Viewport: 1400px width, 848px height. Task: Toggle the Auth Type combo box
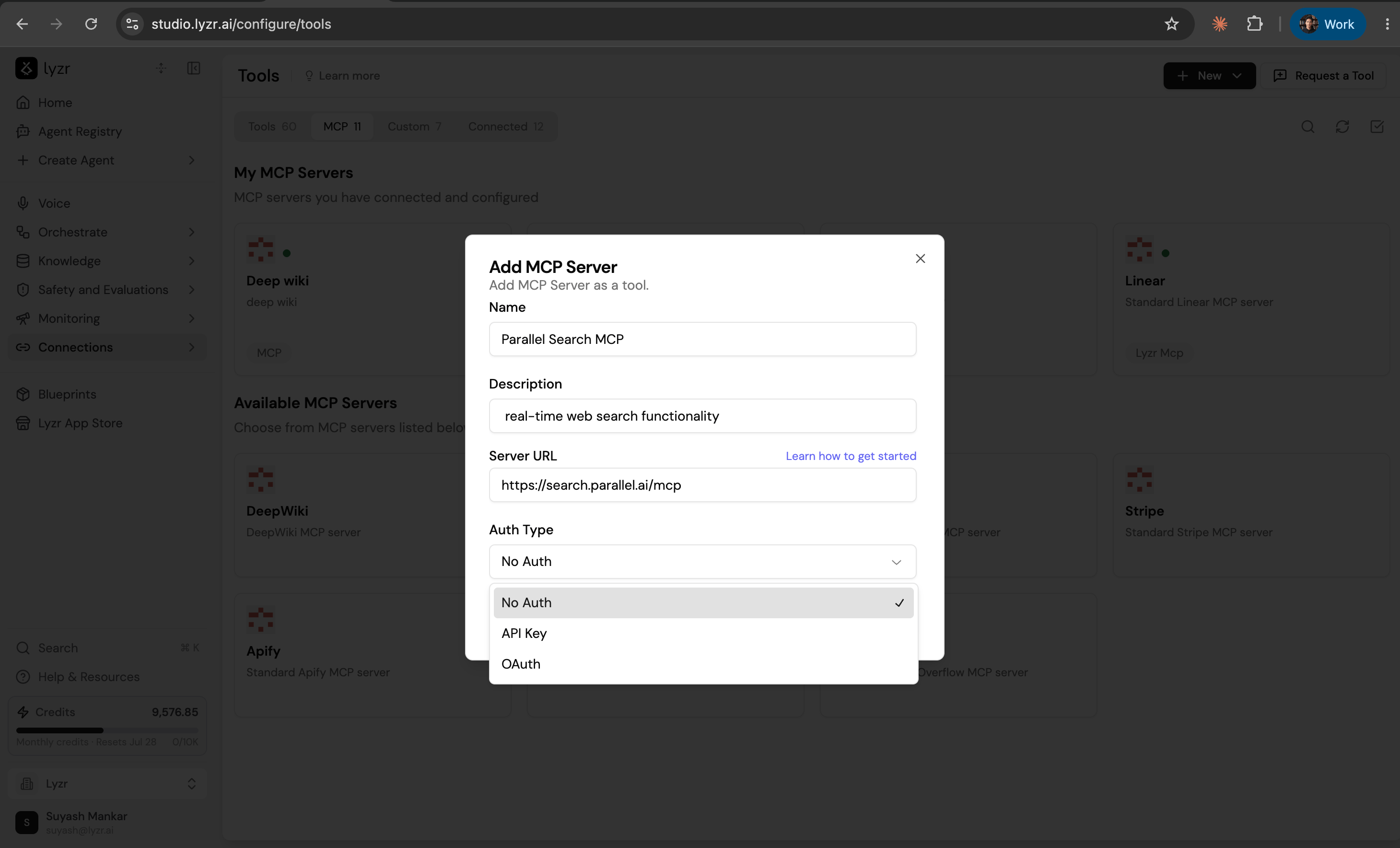(702, 562)
